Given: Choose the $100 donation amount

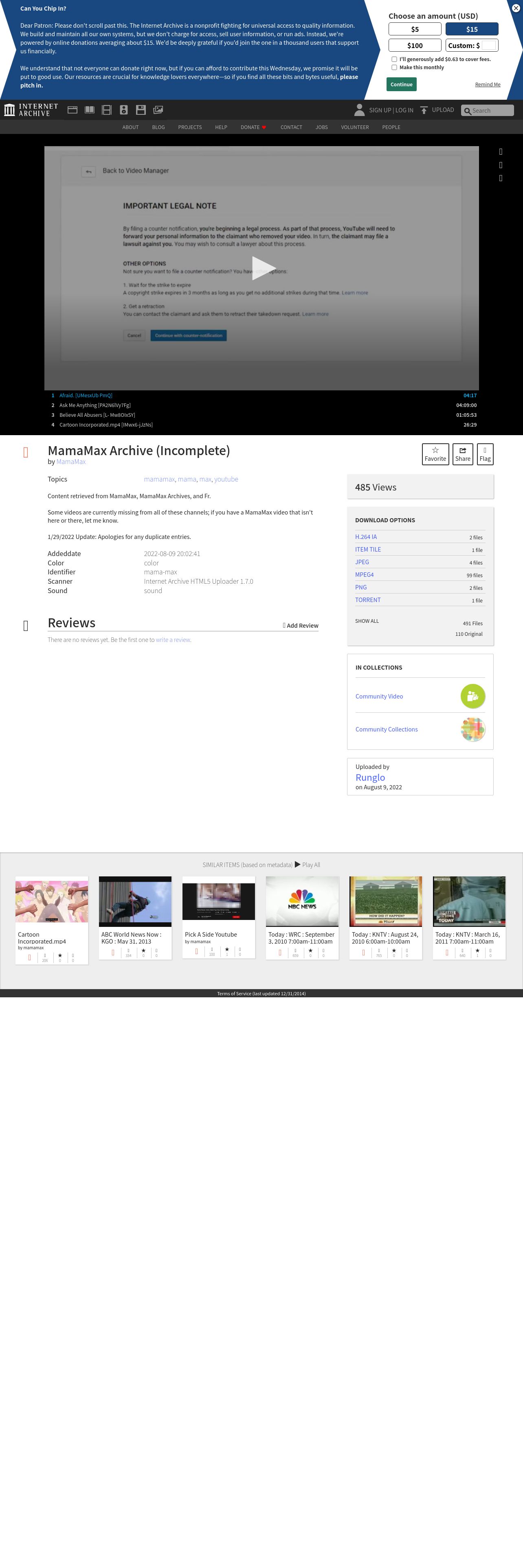Looking at the screenshot, I should pos(415,46).
